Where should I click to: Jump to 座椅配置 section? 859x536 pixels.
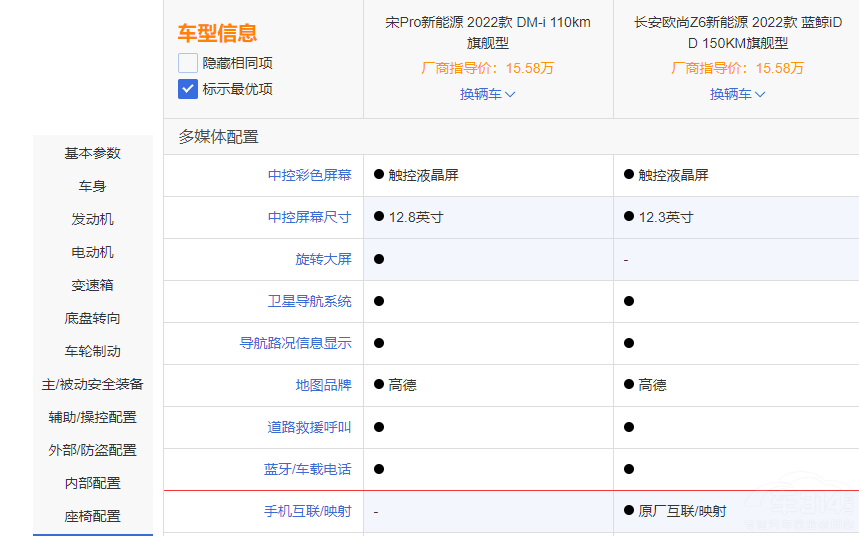click(93, 516)
